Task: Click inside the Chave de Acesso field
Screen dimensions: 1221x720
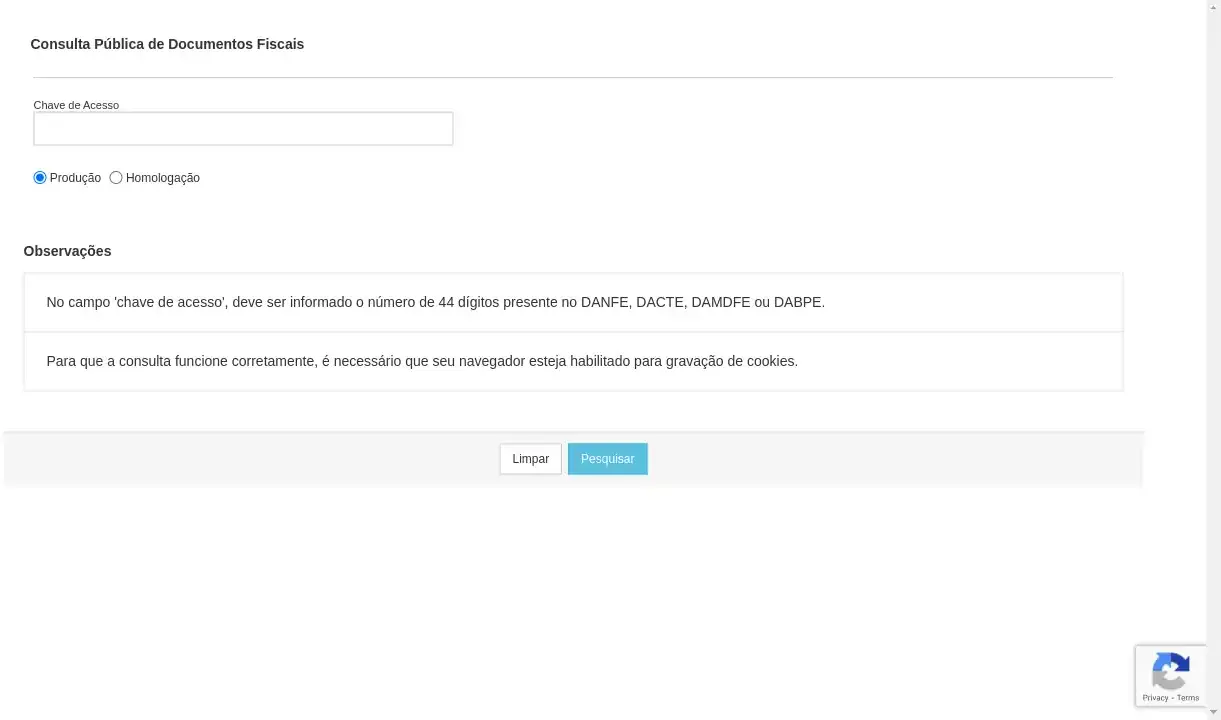Action: click(x=242, y=128)
